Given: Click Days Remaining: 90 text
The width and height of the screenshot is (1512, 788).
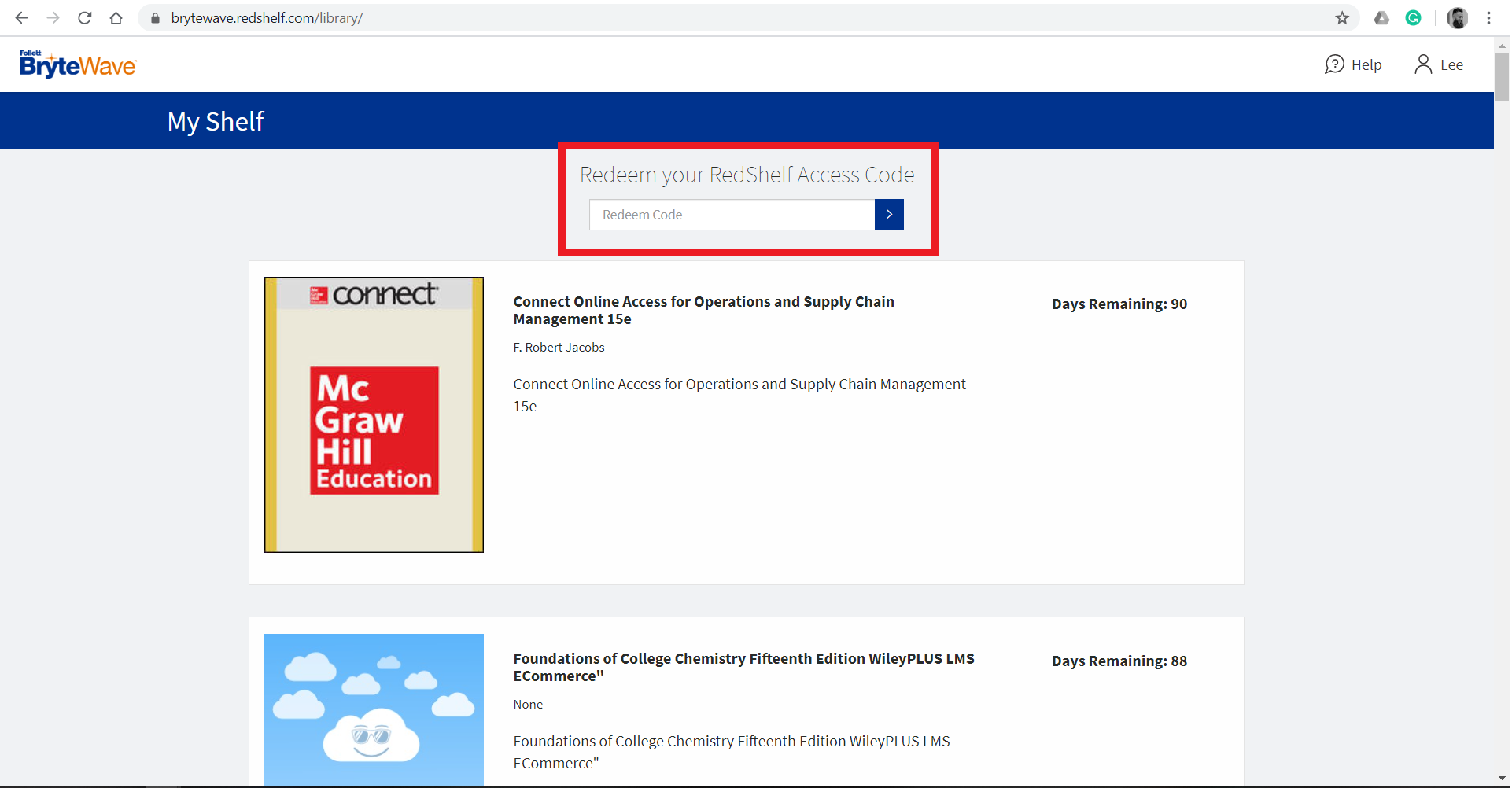Looking at the screenshot, I should pyautogui.click(x=1119, y=304).
